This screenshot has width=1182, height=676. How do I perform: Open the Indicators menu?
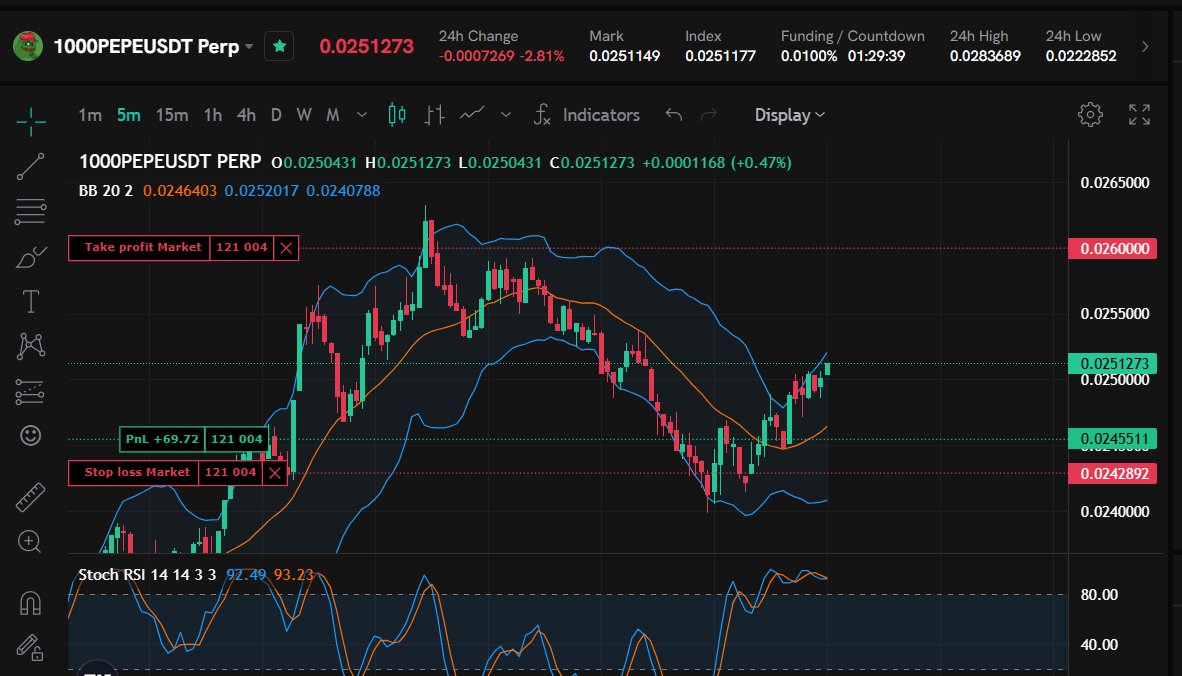pos(601,115)
